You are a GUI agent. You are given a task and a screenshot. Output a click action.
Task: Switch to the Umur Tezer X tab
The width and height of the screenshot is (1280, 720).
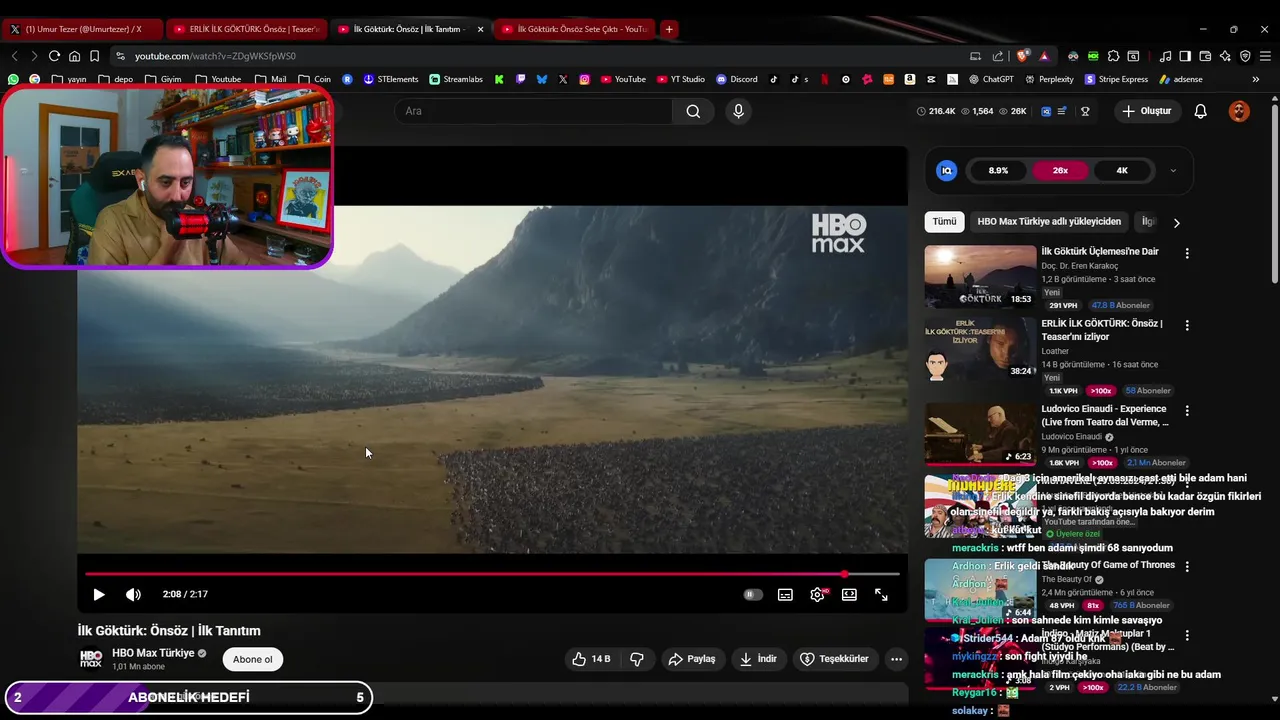click(83, 29)
